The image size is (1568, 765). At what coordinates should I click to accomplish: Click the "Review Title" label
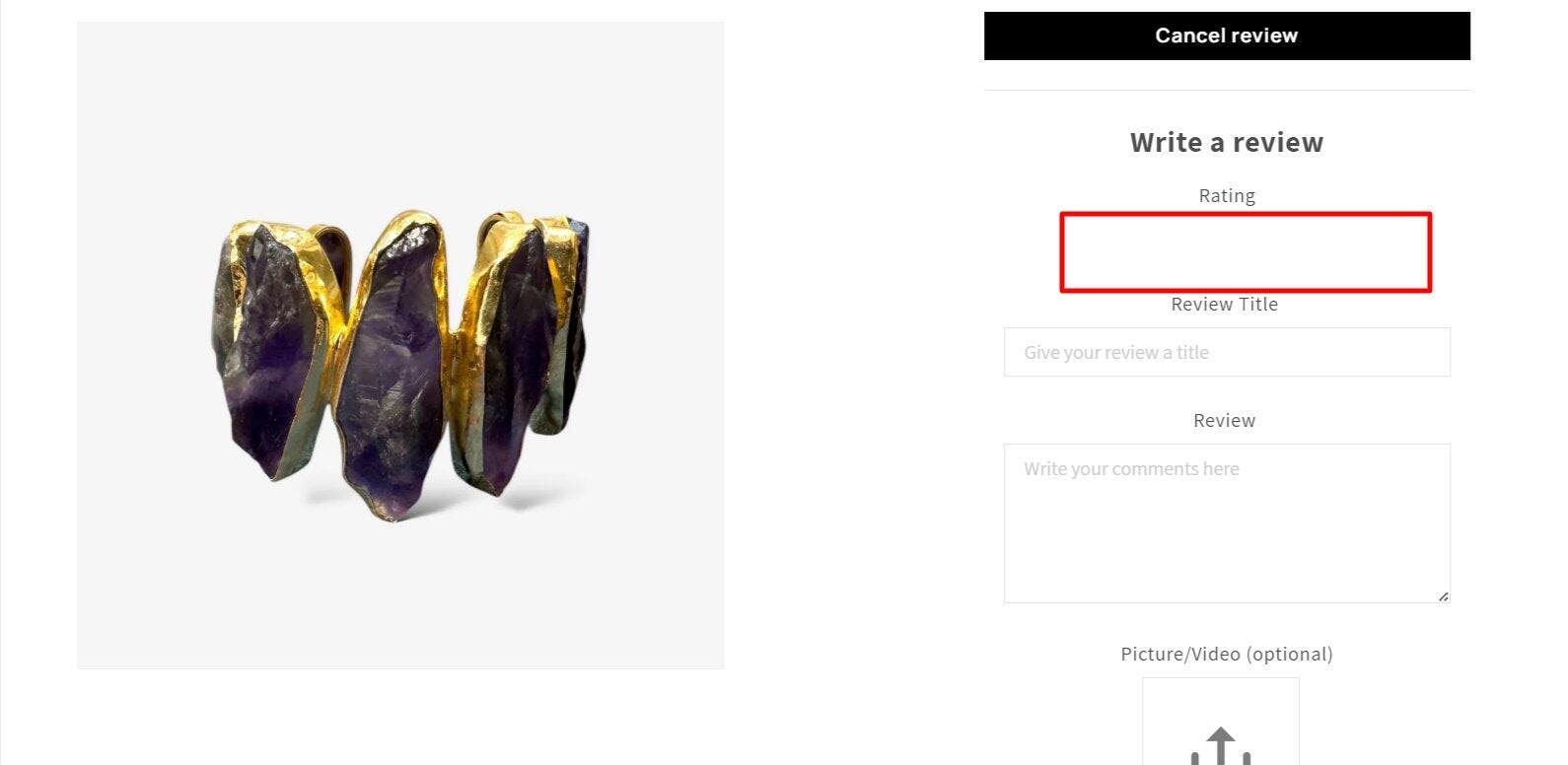(x=1224, y=305)
